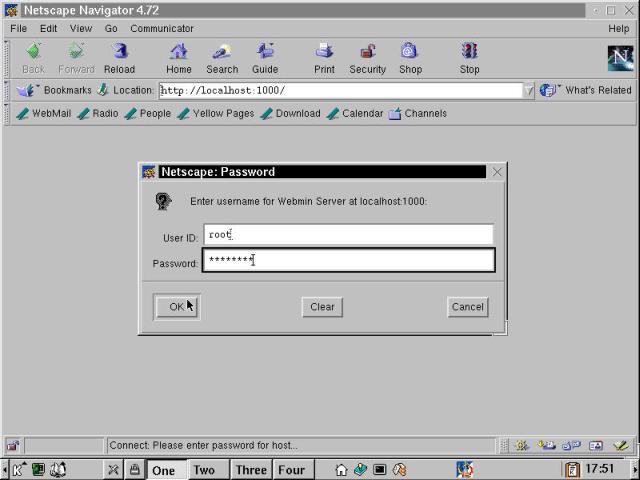Screen dimensions: 640x480
Task: Click the Netscape taskbar entry on panel
Action: click(x=464, y=469)
